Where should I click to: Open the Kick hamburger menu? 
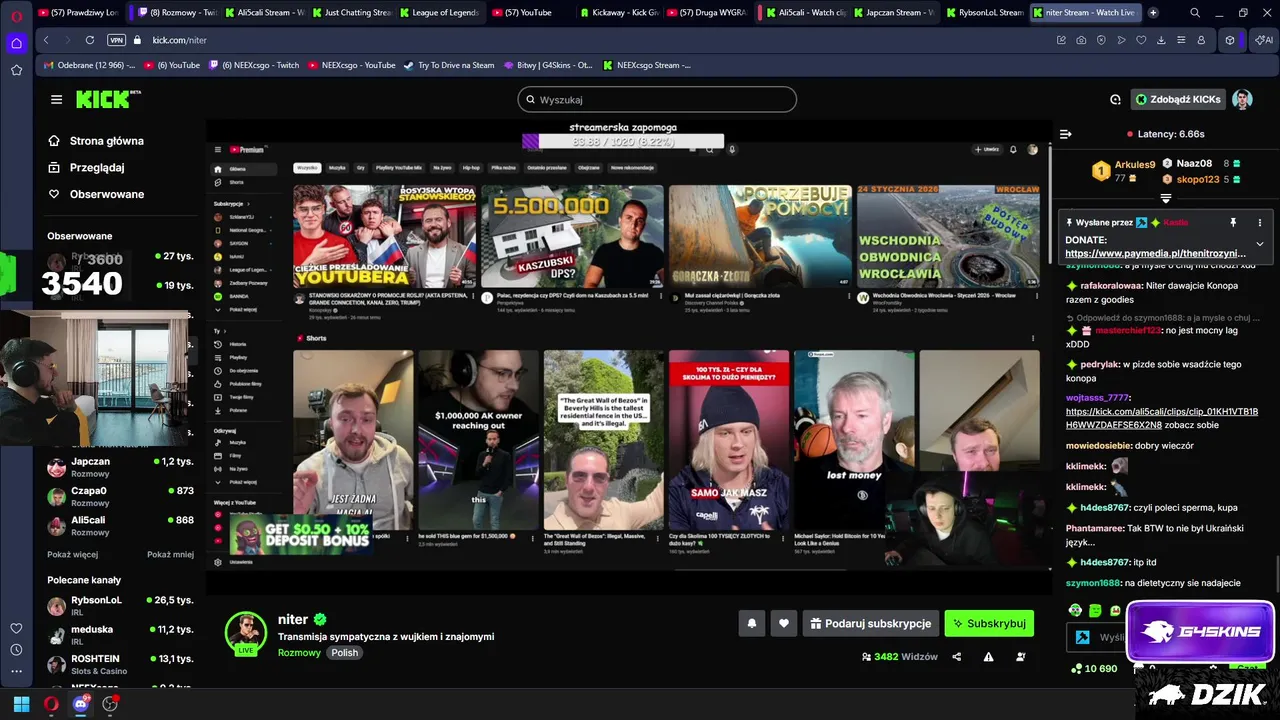(56, 99)
